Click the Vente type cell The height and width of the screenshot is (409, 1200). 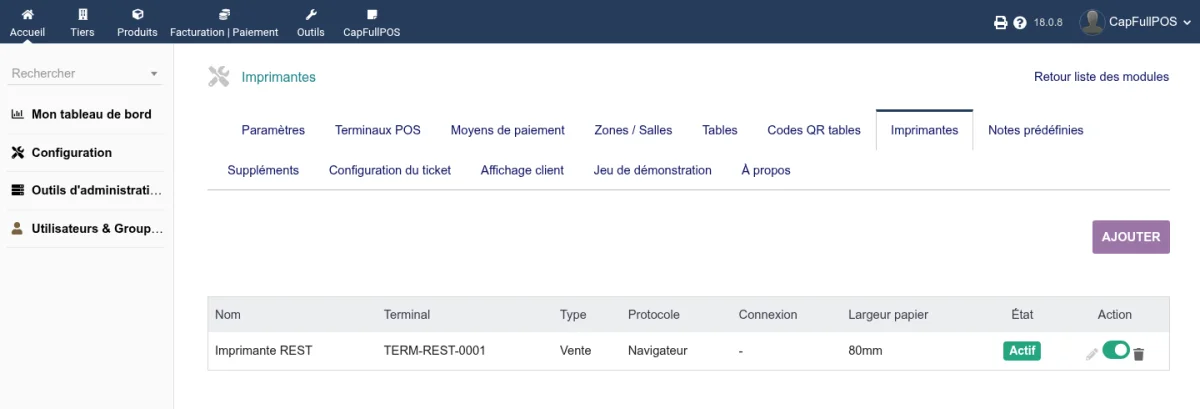point(576,351)
